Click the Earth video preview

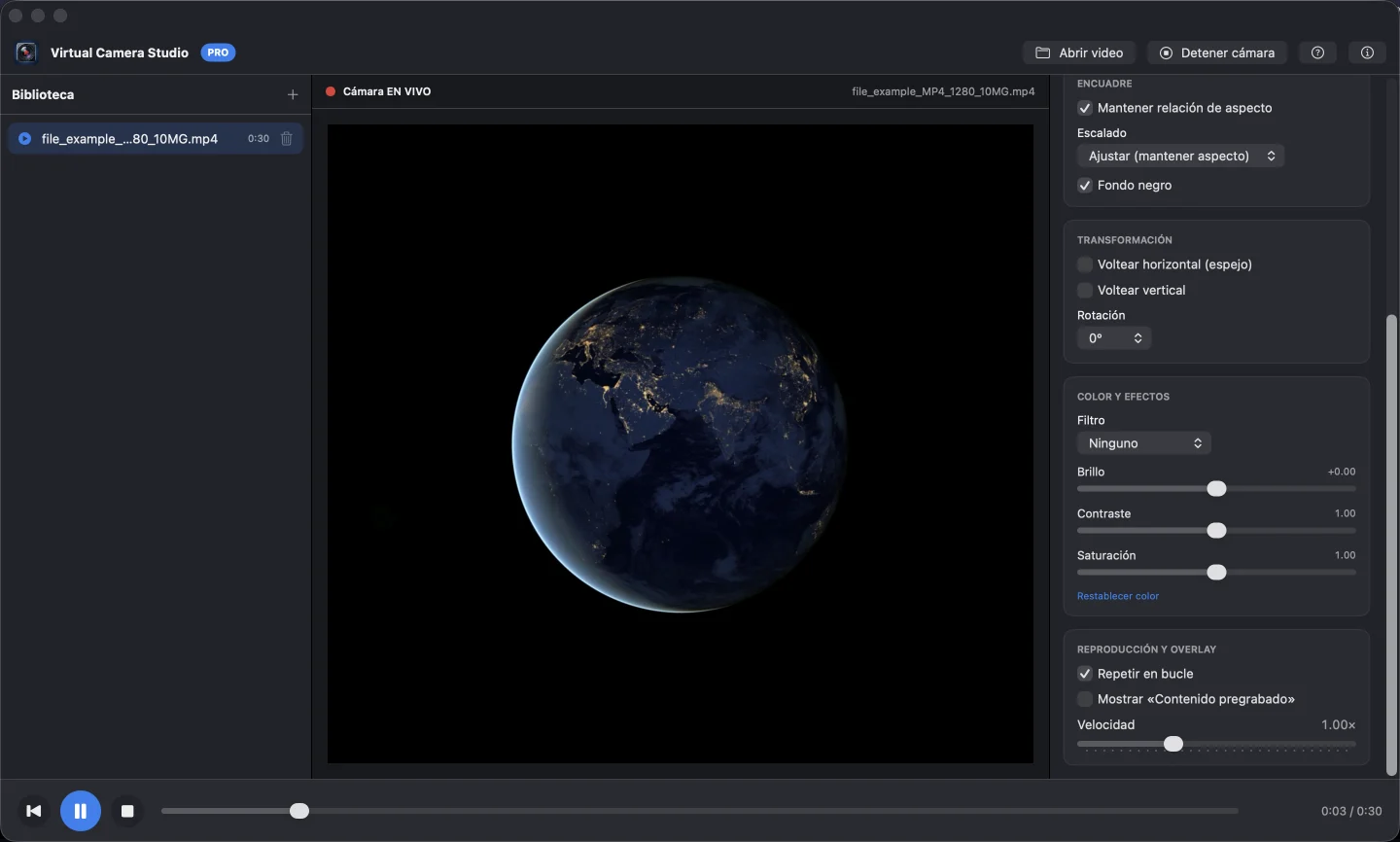coord(681,443)
